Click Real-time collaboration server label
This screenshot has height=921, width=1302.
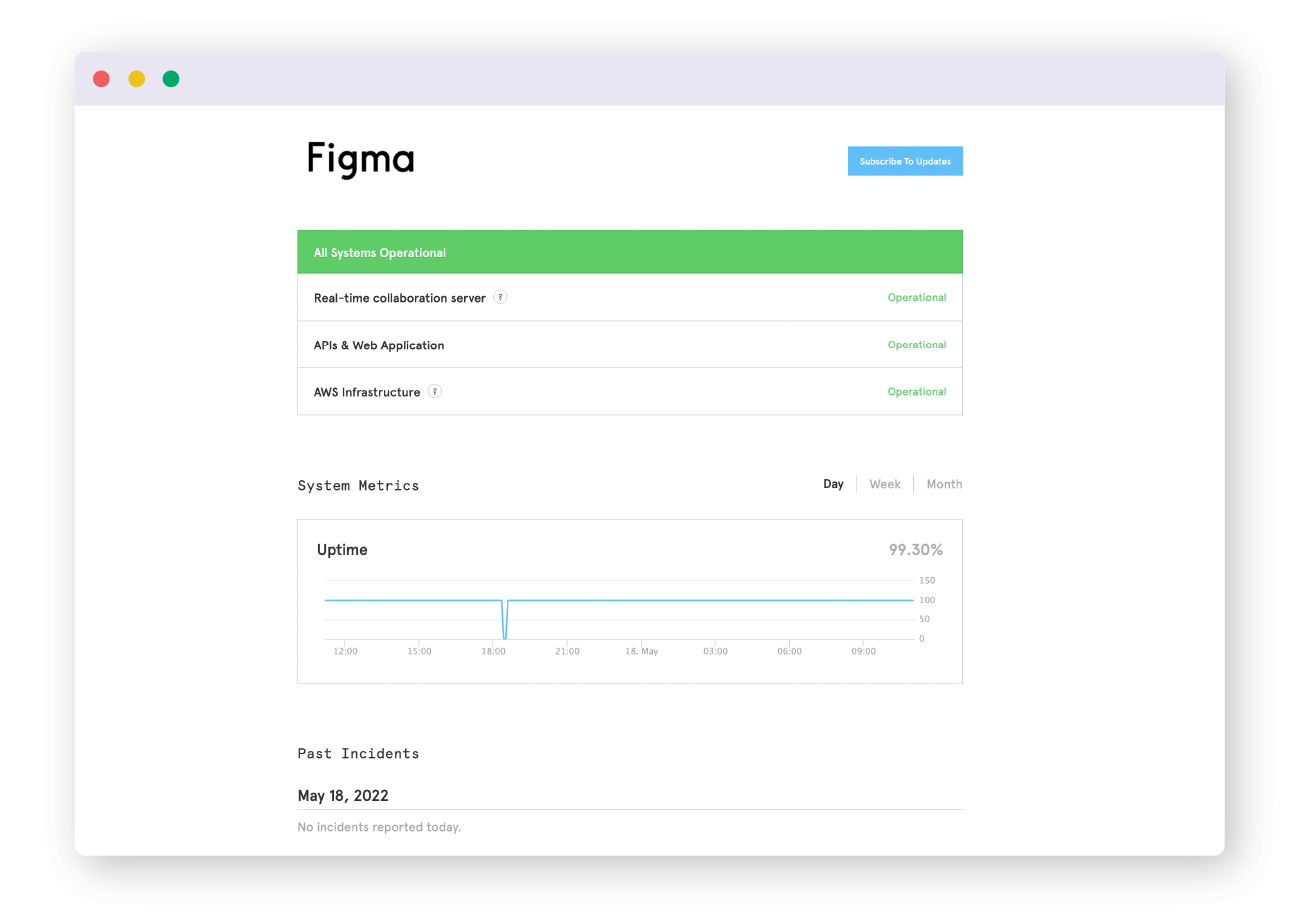[400, 298]
